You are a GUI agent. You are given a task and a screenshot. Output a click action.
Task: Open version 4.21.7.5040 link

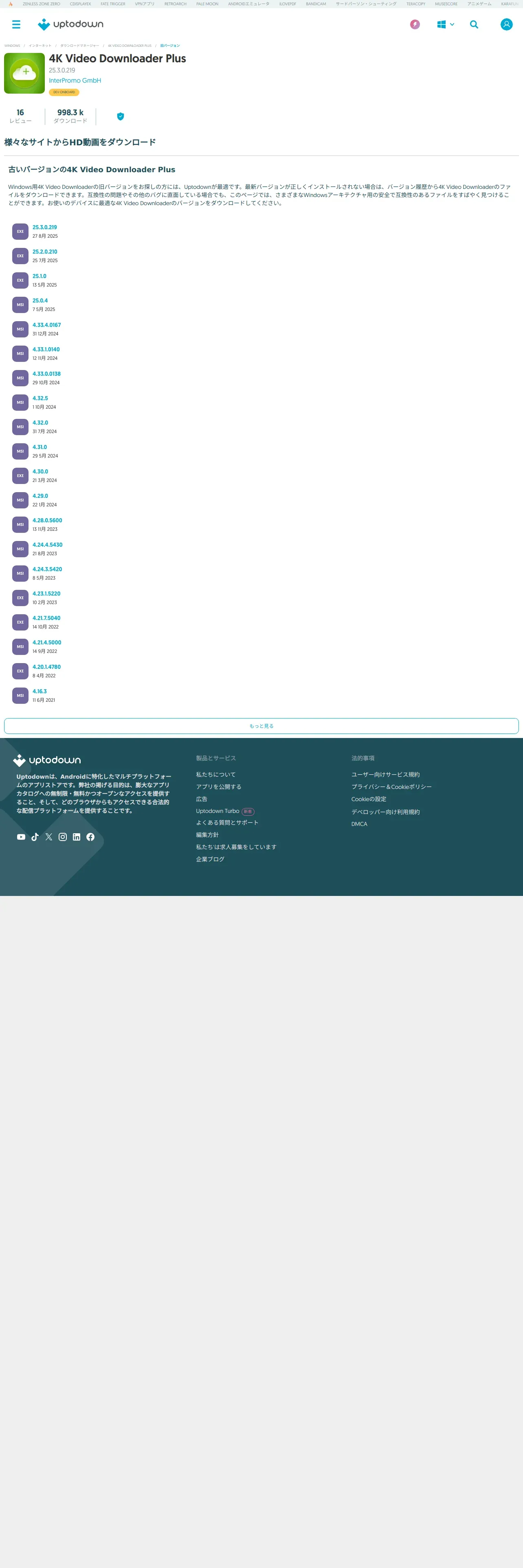[46, 618]
